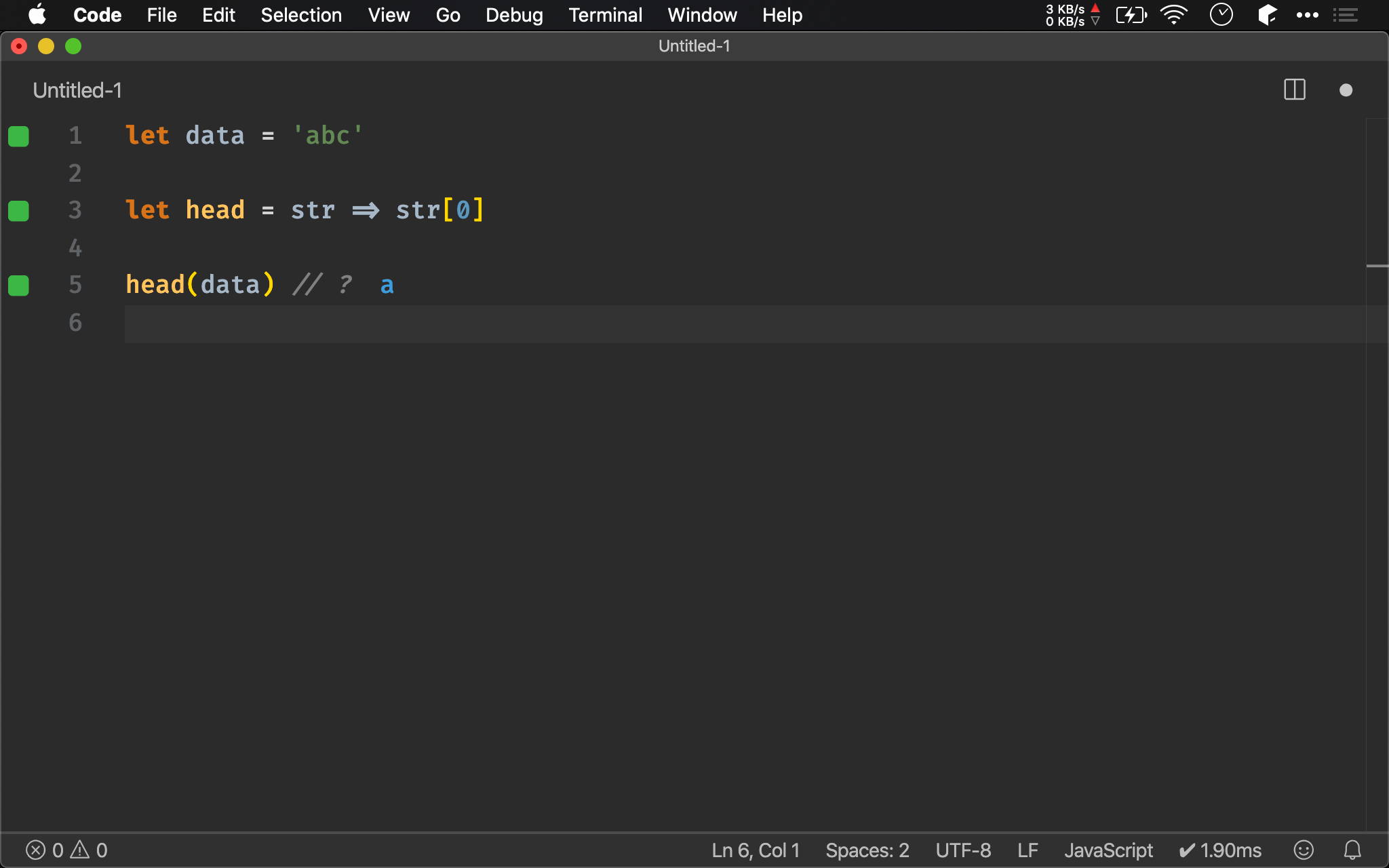Click the unsaved changes dot for Untitled-1

pos(1346,90)
